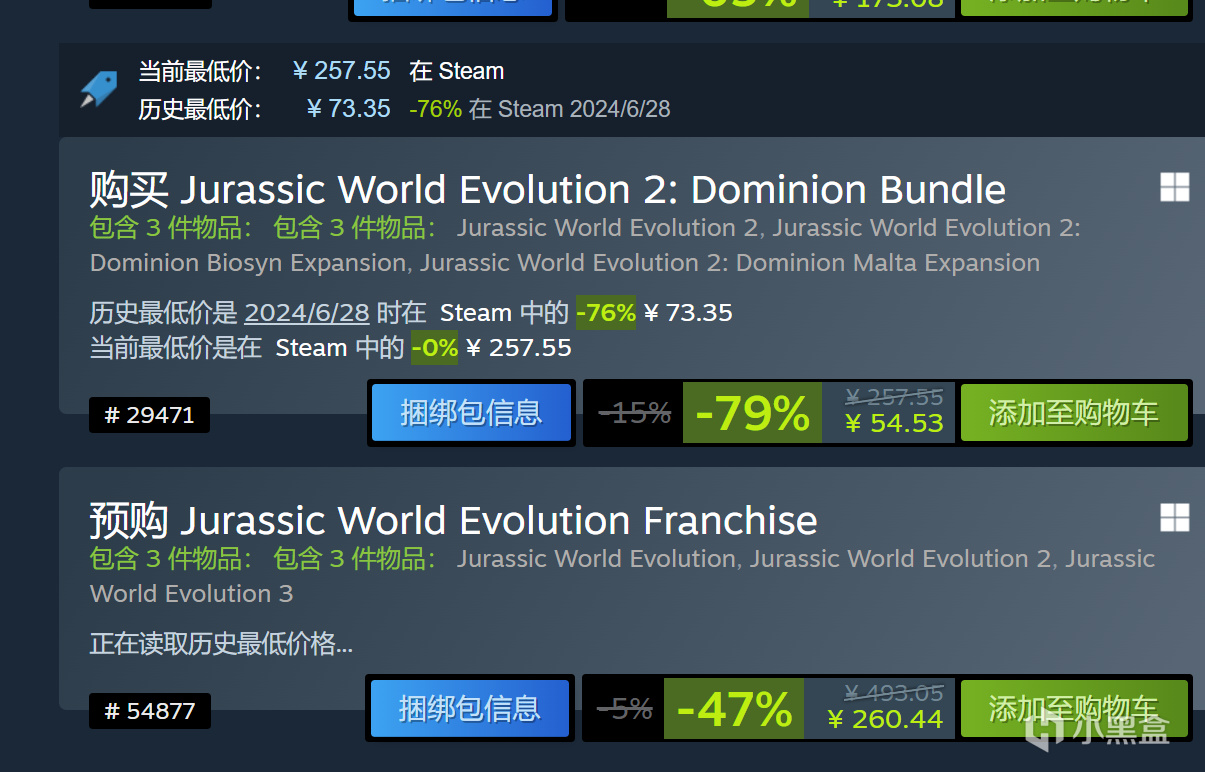Click the ¥ 54.53 discounted price
1205x772 pixels.
[893, 424]
